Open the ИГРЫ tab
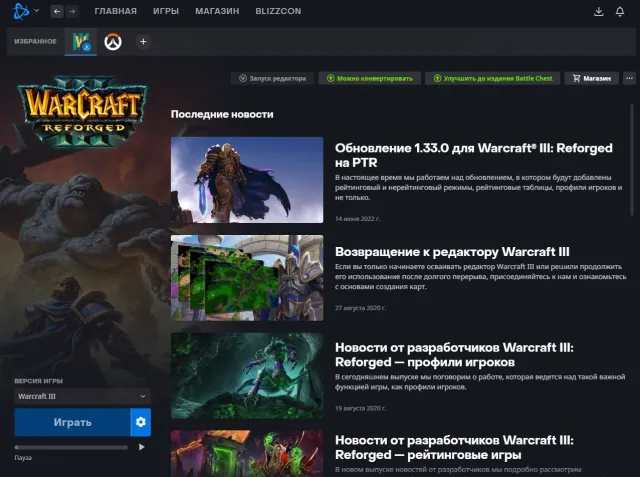 (x=166, y=11)
